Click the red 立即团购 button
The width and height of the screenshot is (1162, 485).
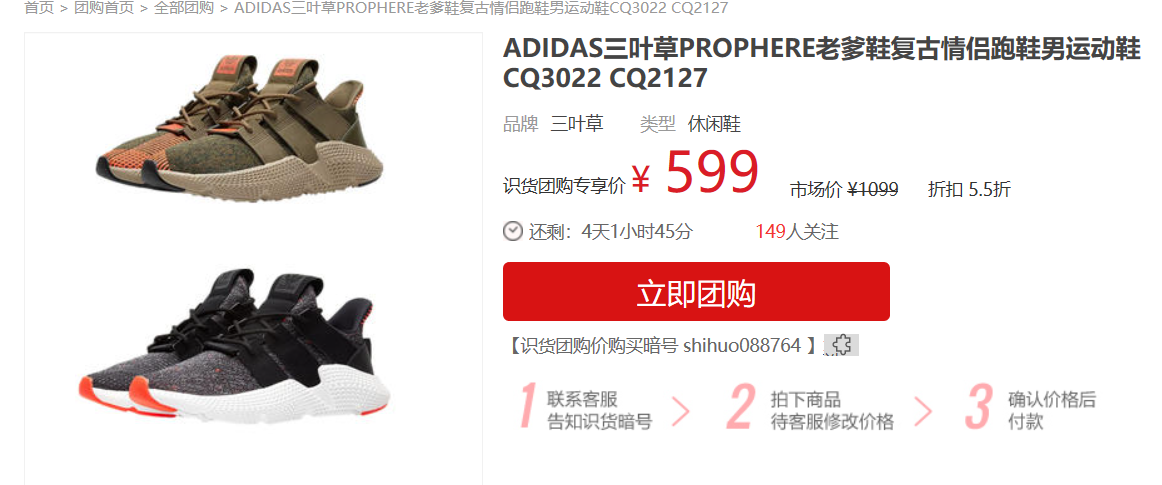(x=696, y=291)
